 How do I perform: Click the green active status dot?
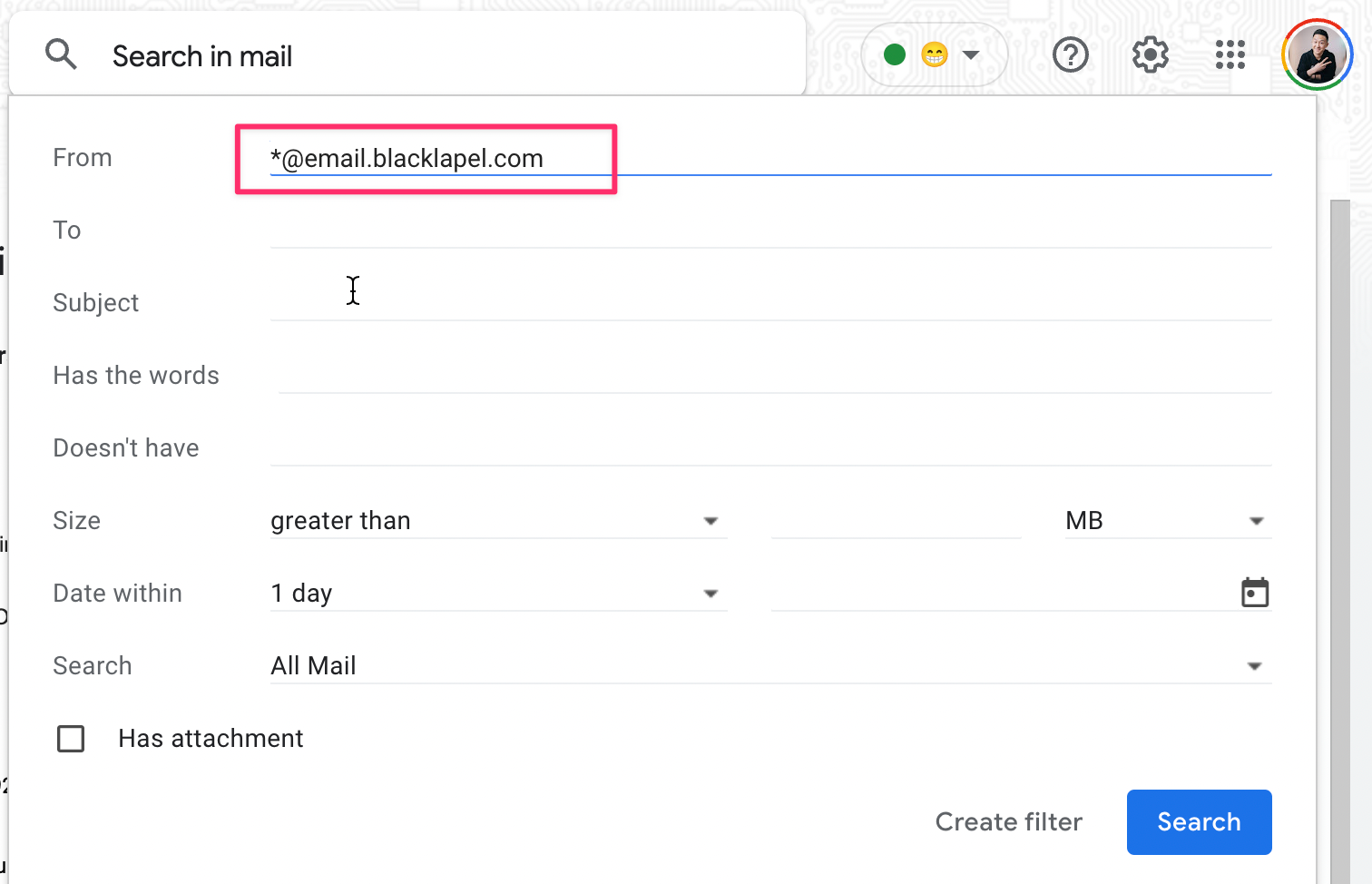tap(895, 55)
